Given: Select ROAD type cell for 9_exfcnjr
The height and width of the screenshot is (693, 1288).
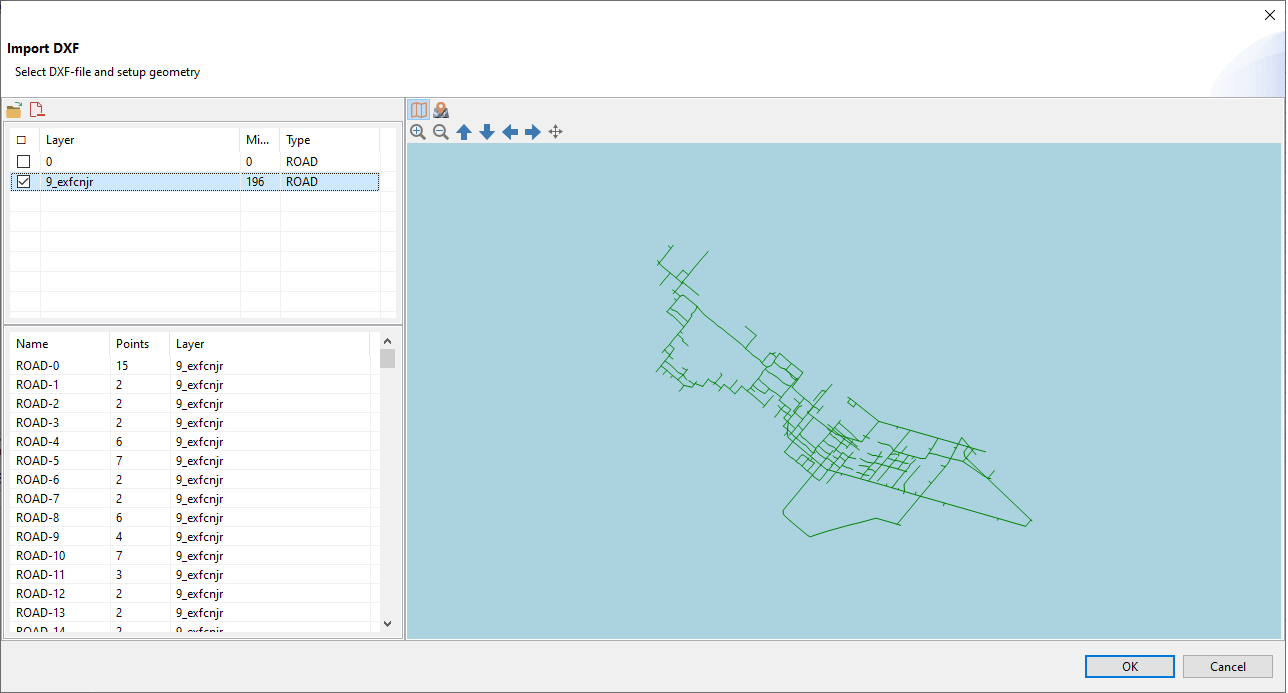Looking at the screenshot, I should 330,182.
